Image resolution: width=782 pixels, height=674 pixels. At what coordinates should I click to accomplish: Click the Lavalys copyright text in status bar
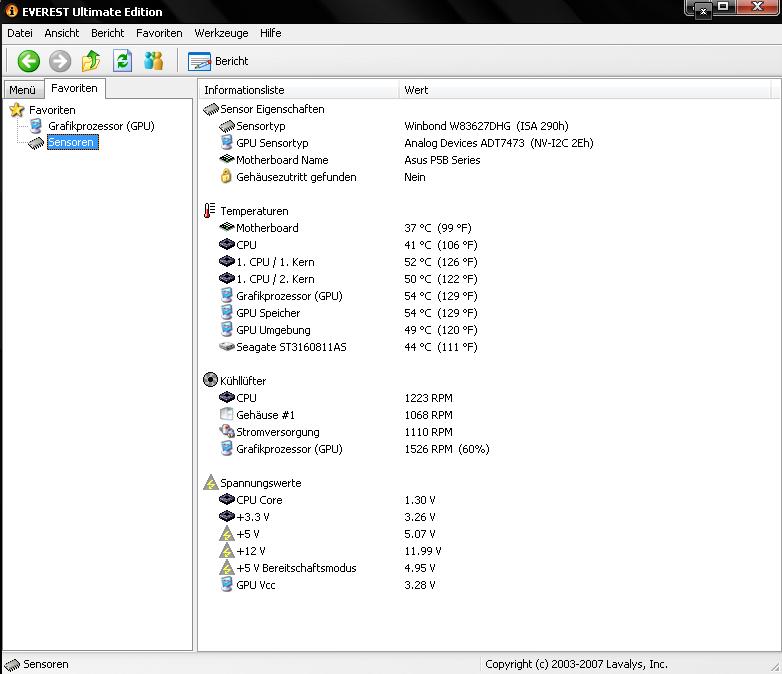(x=576, y=665)
